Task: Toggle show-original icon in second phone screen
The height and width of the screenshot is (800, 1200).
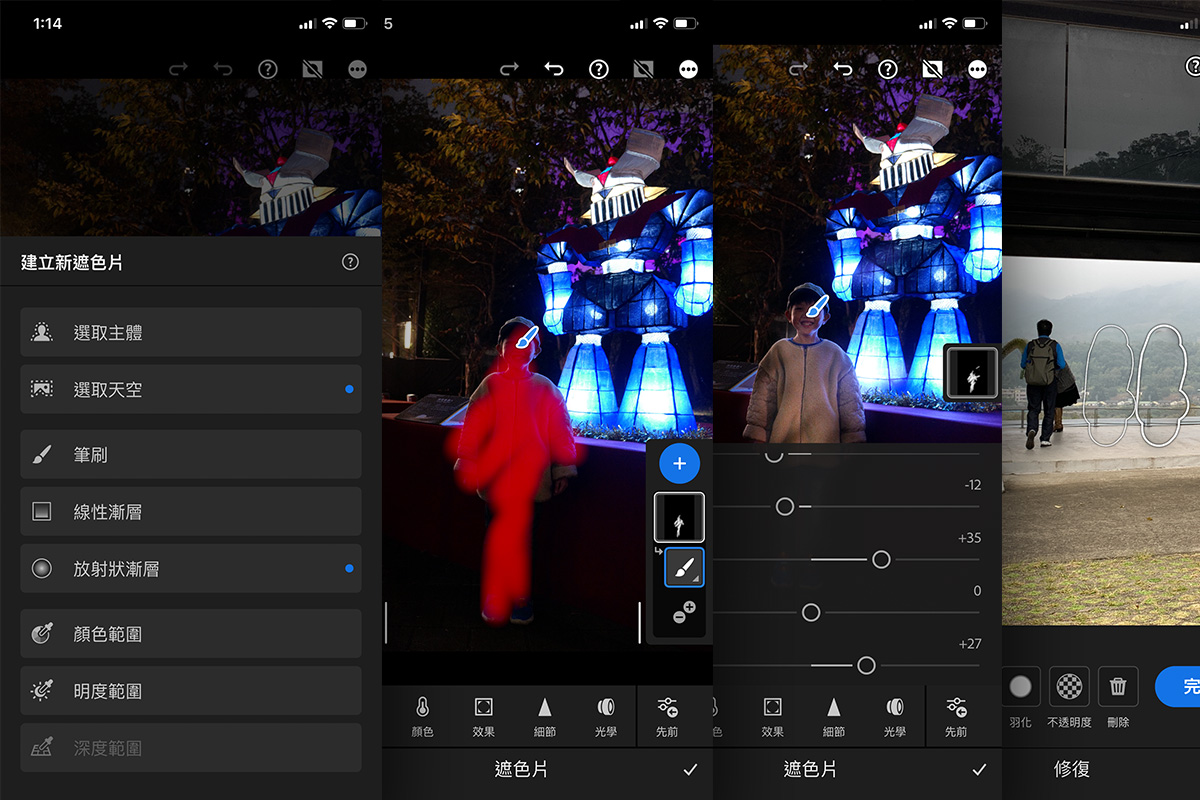Action: click(643, 69)
